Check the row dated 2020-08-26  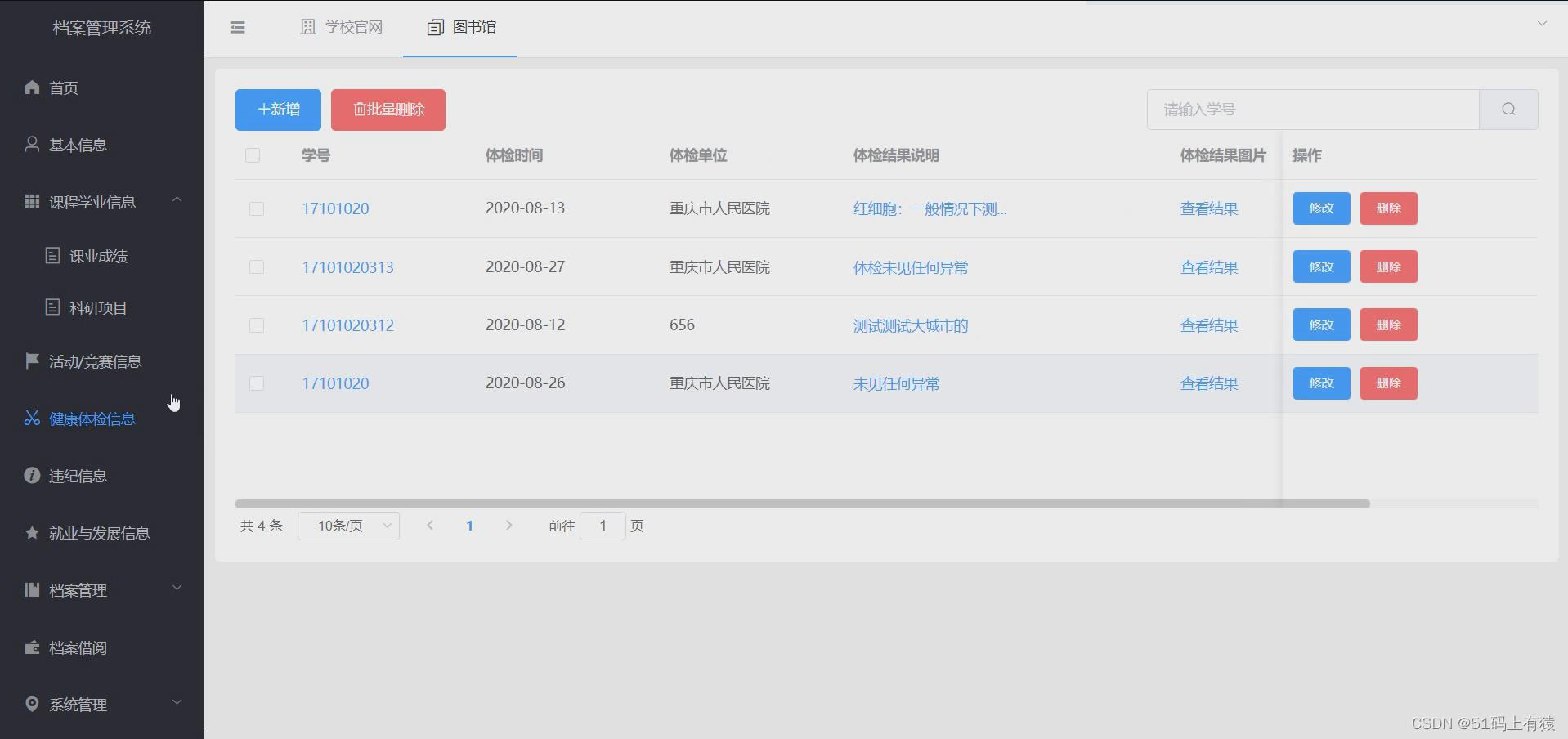(257, 383)
